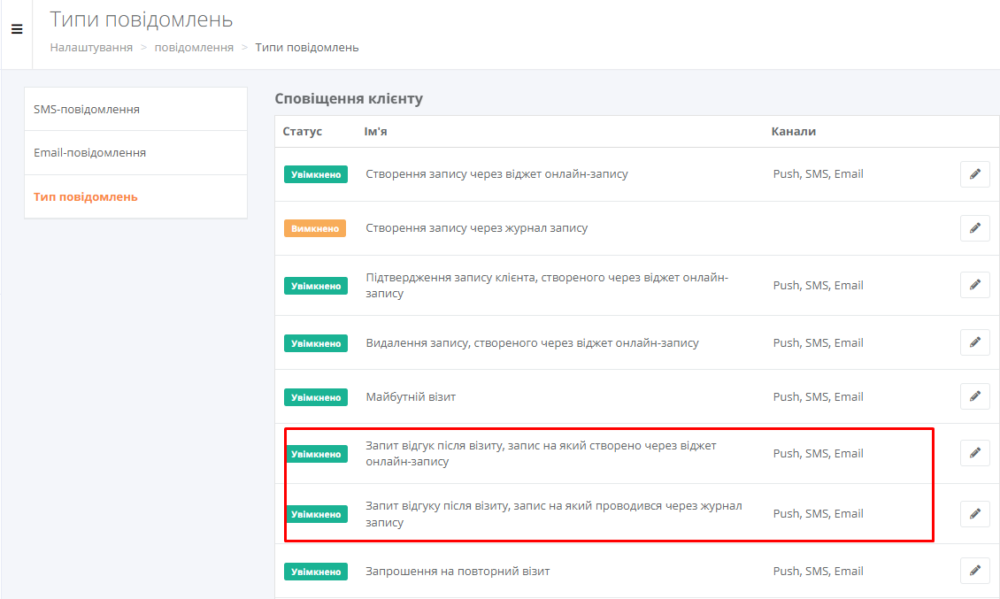Open the hamburger menu icon

coord(16,30)
